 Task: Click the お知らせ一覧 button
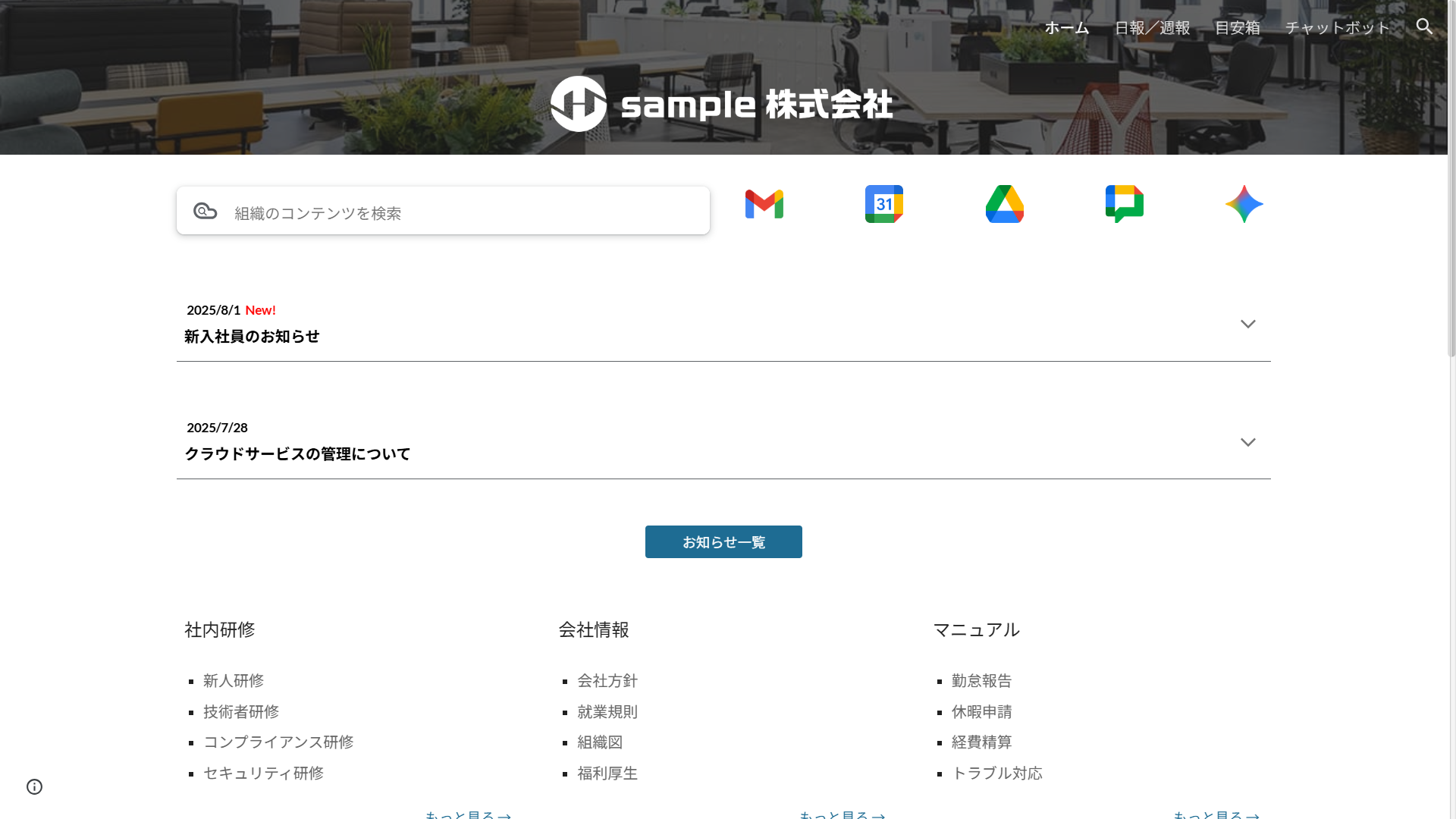(723, 542)
